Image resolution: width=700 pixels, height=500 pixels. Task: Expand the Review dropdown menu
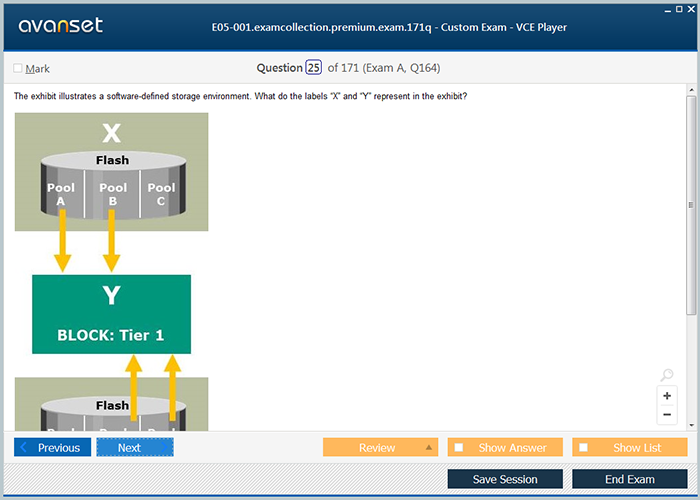pos(429,448)
